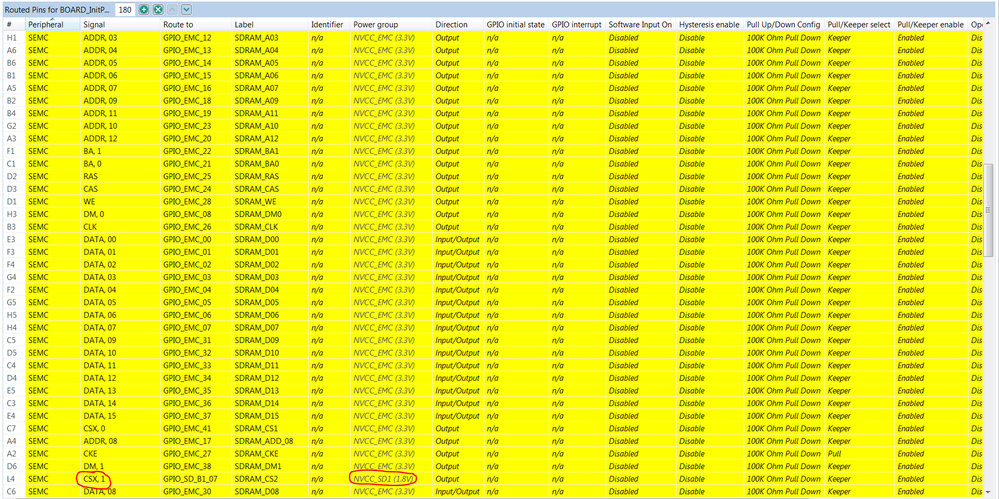This screenshot has height=499, width=999.
Task: Click the routed pins count field showing 180
Action: click(125, 10)
